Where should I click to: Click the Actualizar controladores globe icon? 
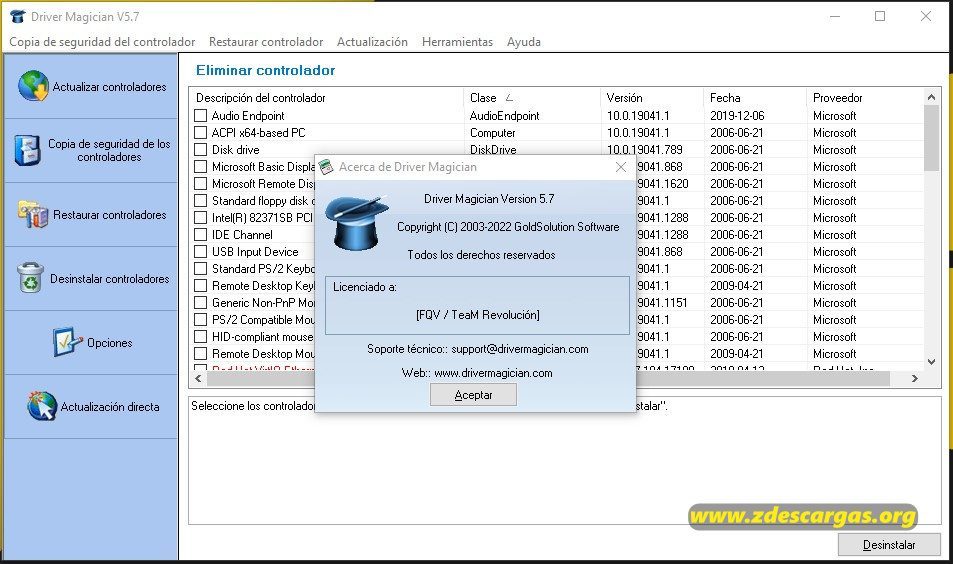pos(33,86)
